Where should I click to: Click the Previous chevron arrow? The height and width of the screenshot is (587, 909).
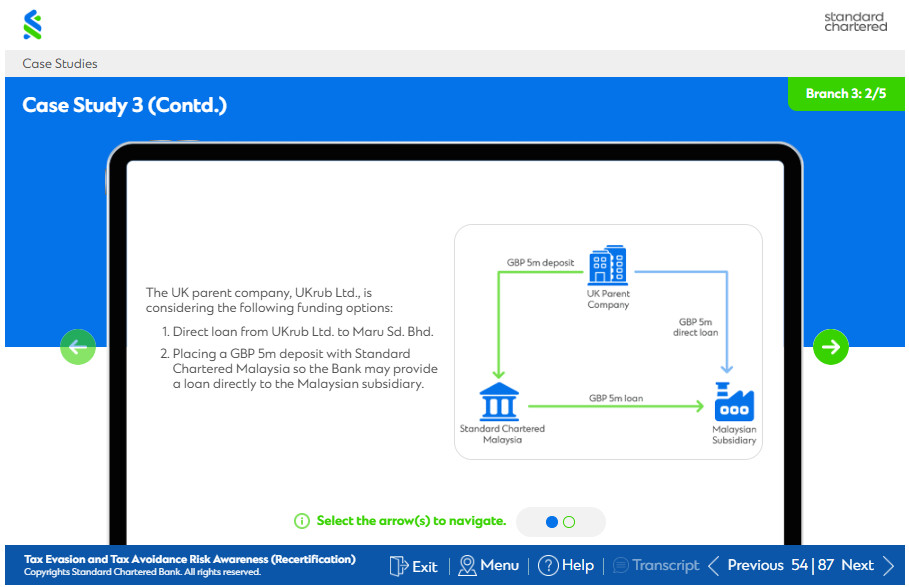pos(714,566)
